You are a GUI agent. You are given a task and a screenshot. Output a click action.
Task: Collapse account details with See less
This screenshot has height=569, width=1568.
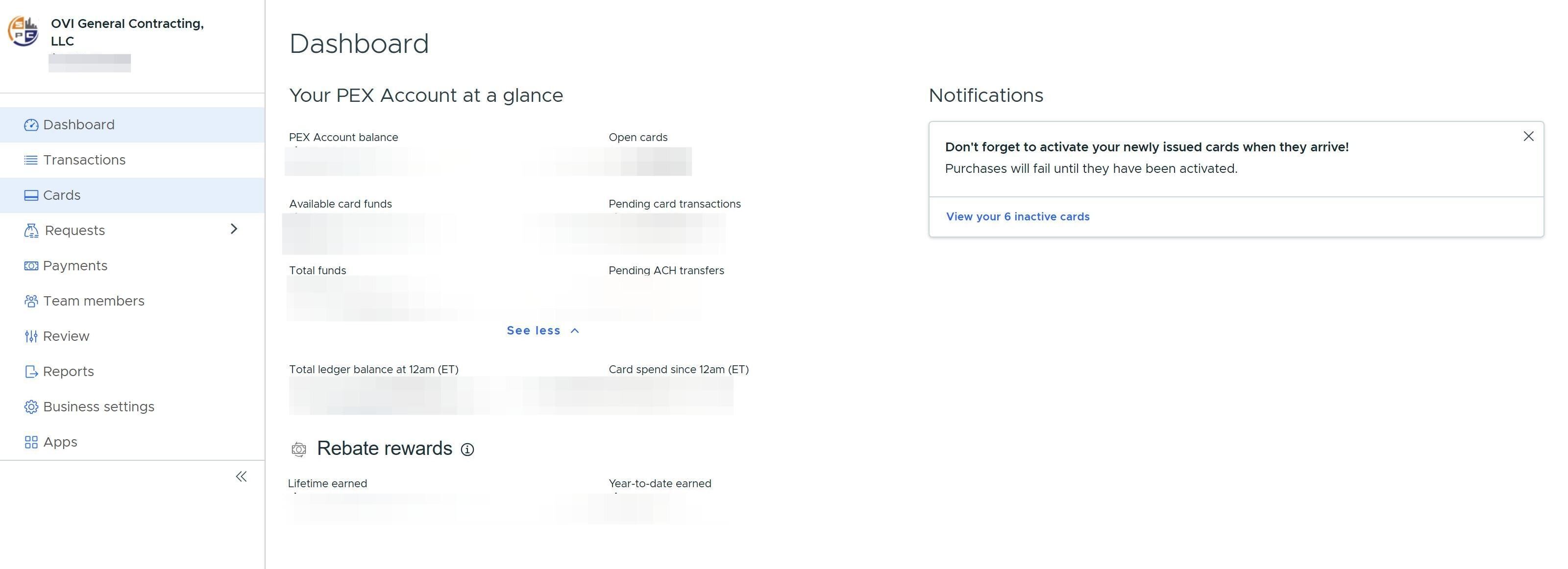(542, 331)
